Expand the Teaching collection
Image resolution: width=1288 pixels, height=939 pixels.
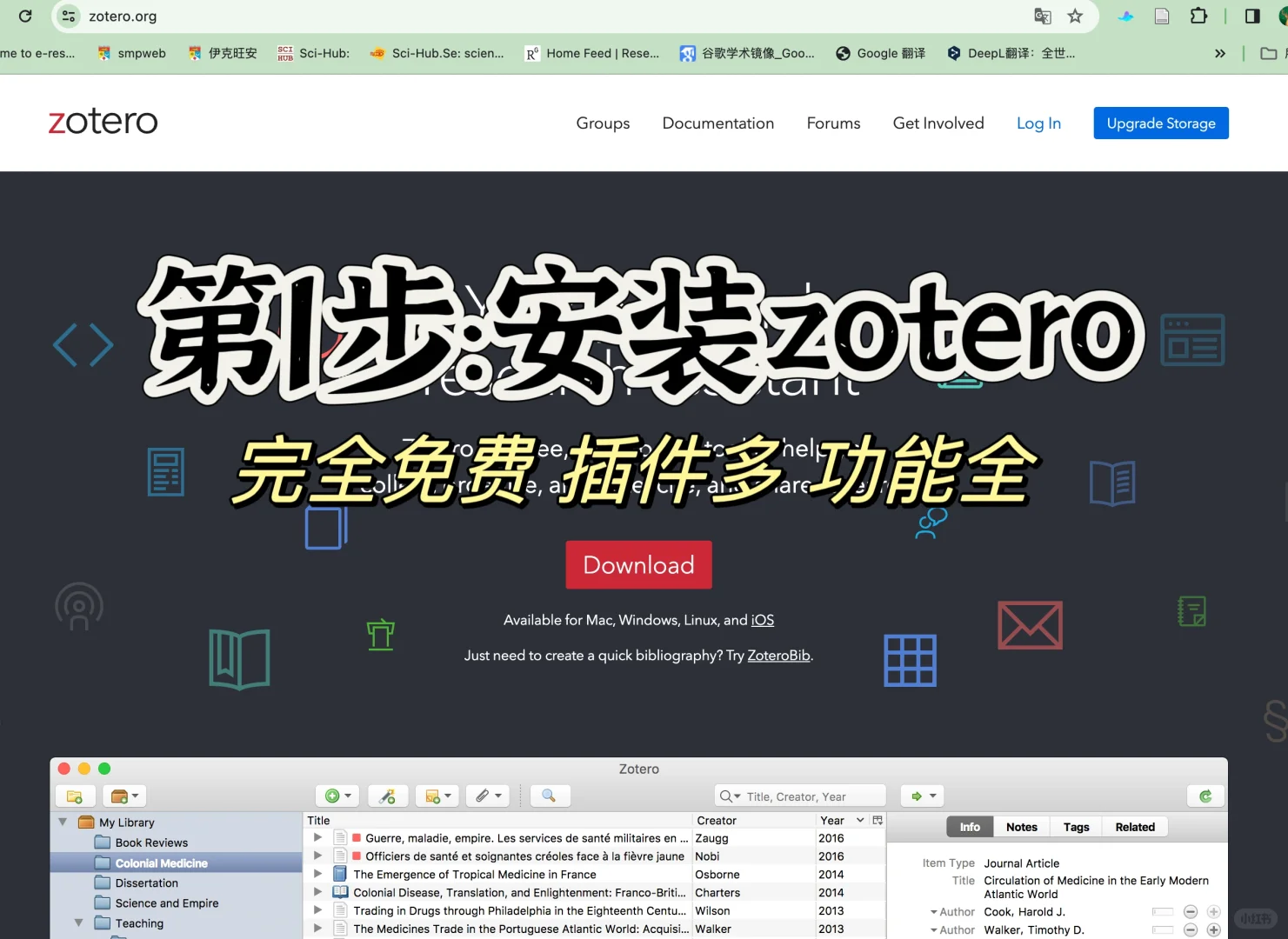[x=78, y=922]
